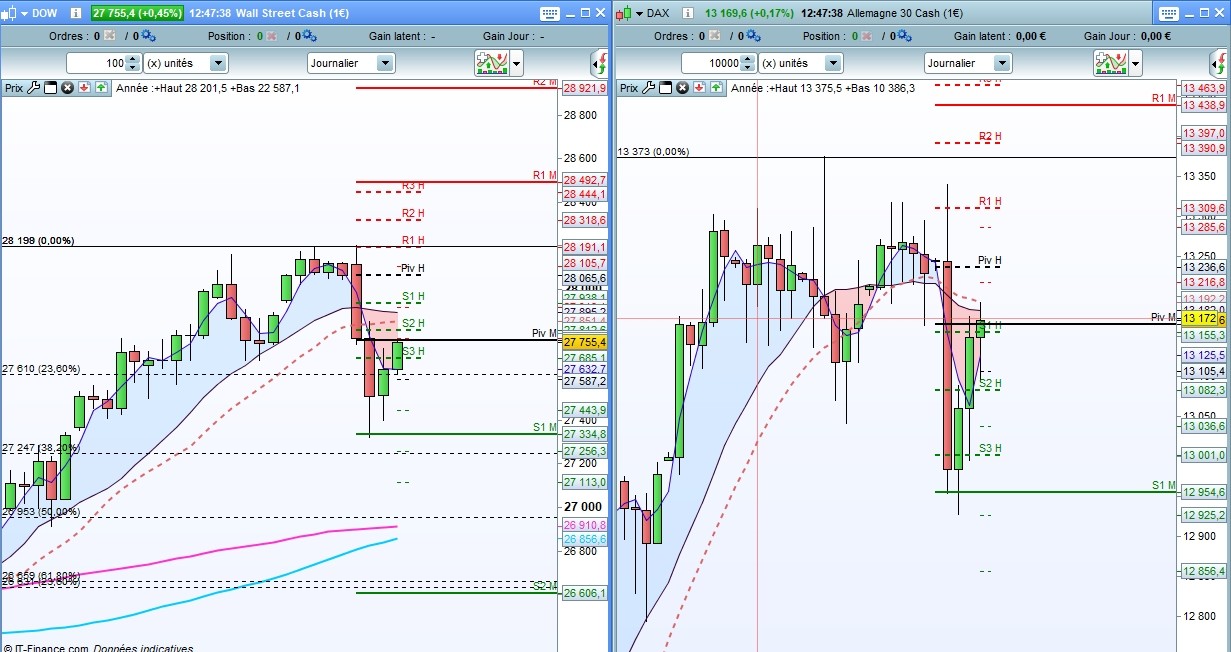Screen dimensions: 1231x652
Task: Click add indicator icon in DOW window
Action: [491, 63]
